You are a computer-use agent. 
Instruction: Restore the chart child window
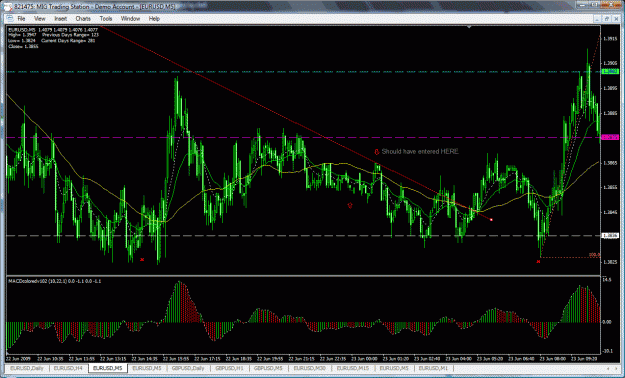coord(607,18)
